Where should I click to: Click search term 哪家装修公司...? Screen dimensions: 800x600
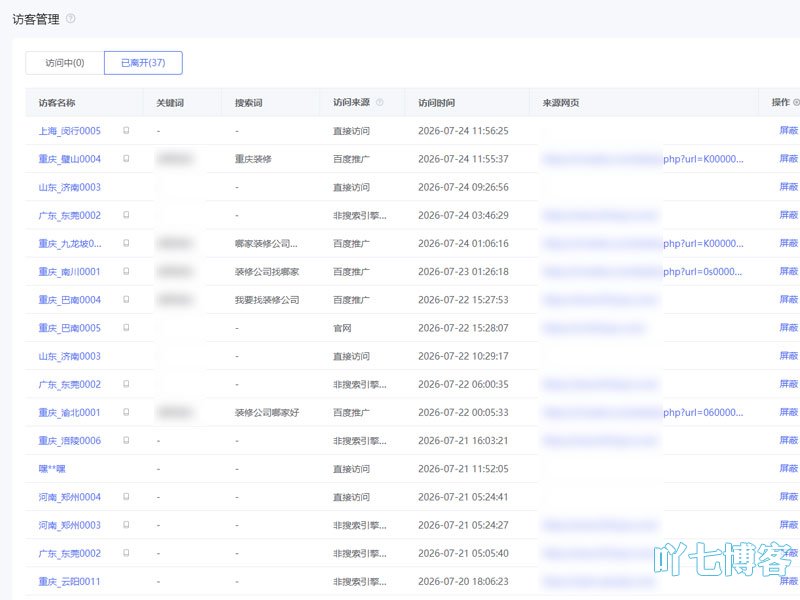266,244
